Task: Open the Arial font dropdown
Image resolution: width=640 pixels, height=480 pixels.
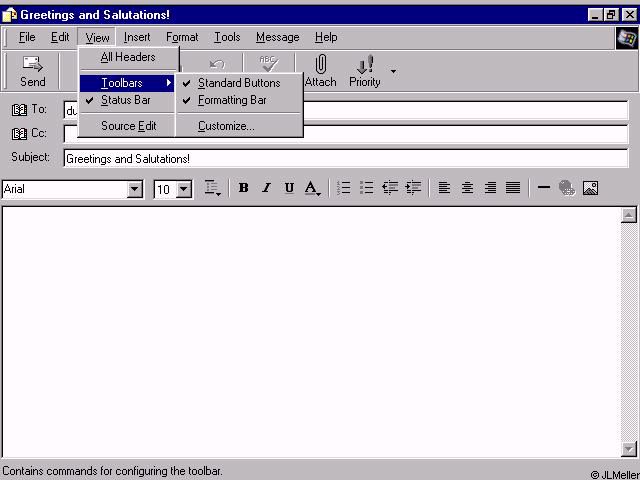Action: [x=135, y=189]
